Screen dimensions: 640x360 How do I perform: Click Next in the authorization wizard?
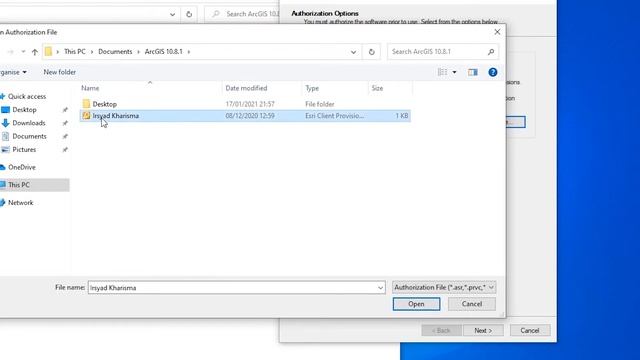pos(483,331)
